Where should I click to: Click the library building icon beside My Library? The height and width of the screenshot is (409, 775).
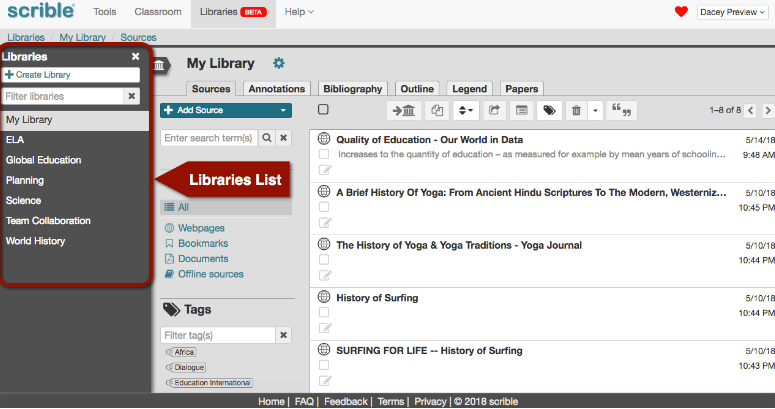point(159,65)
